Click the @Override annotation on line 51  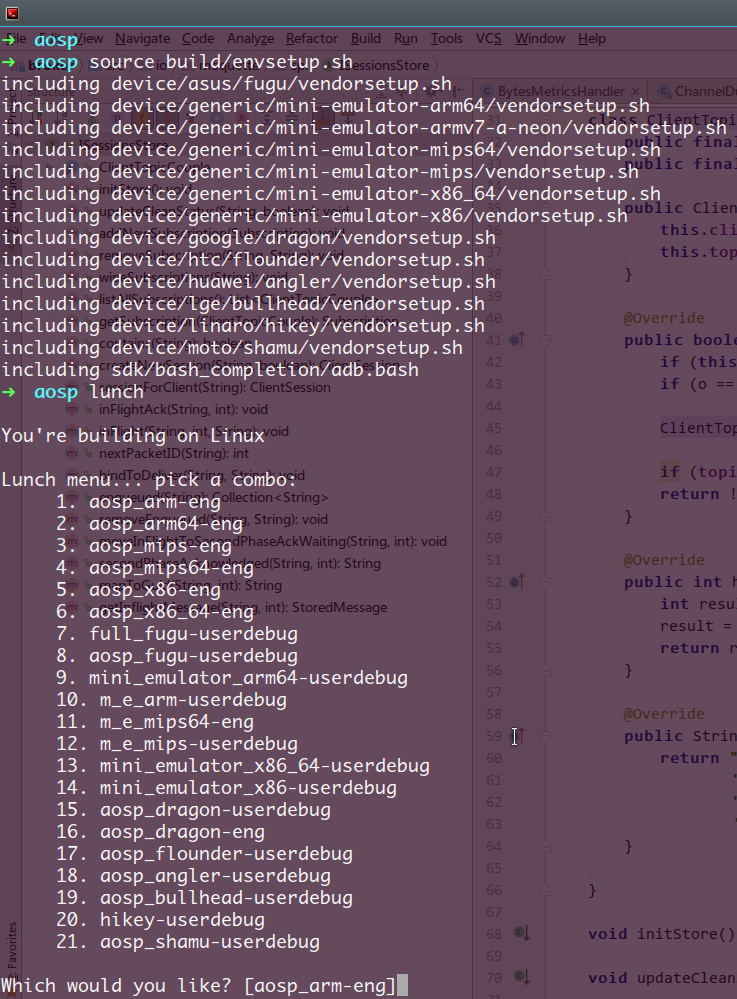(664, 560)
